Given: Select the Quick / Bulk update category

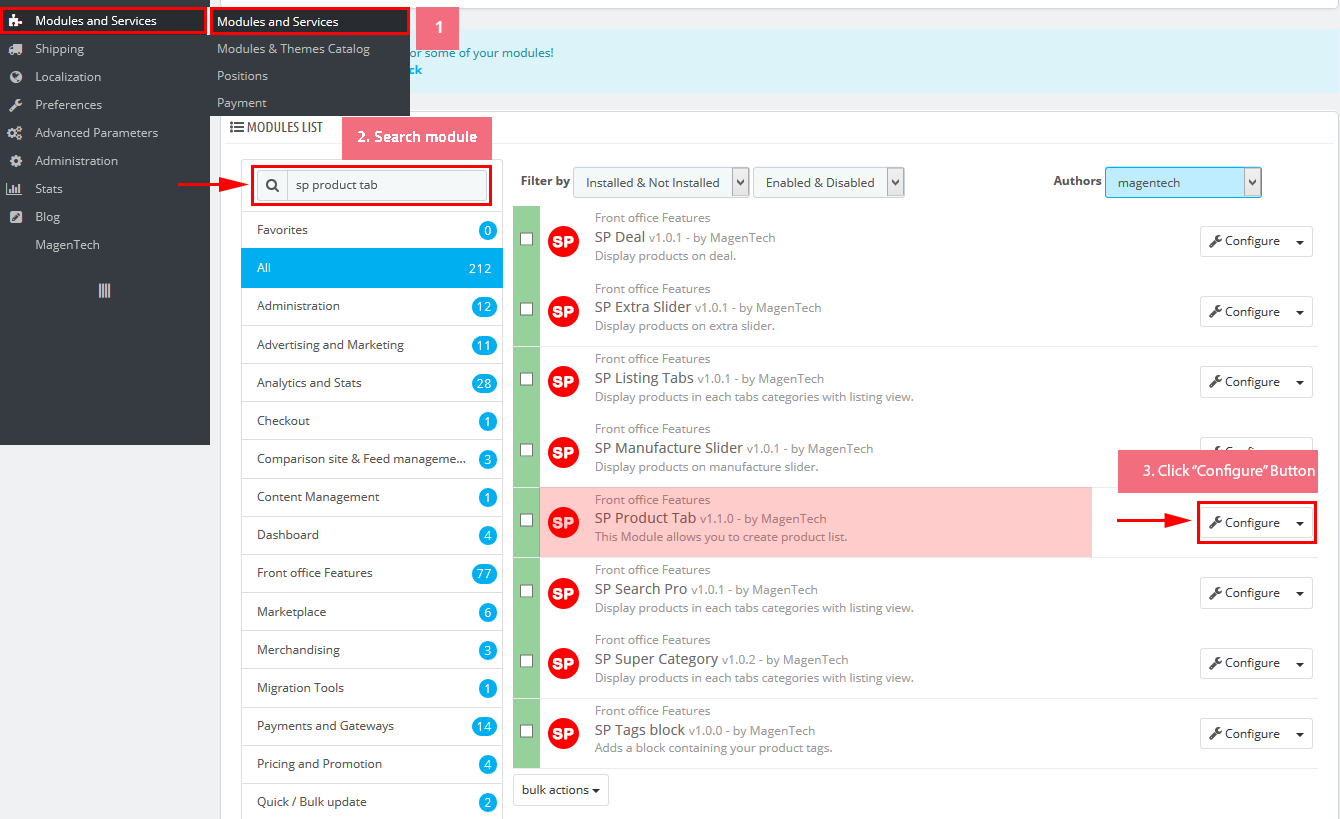Looking at the screenshot, I should coord(372,801).
